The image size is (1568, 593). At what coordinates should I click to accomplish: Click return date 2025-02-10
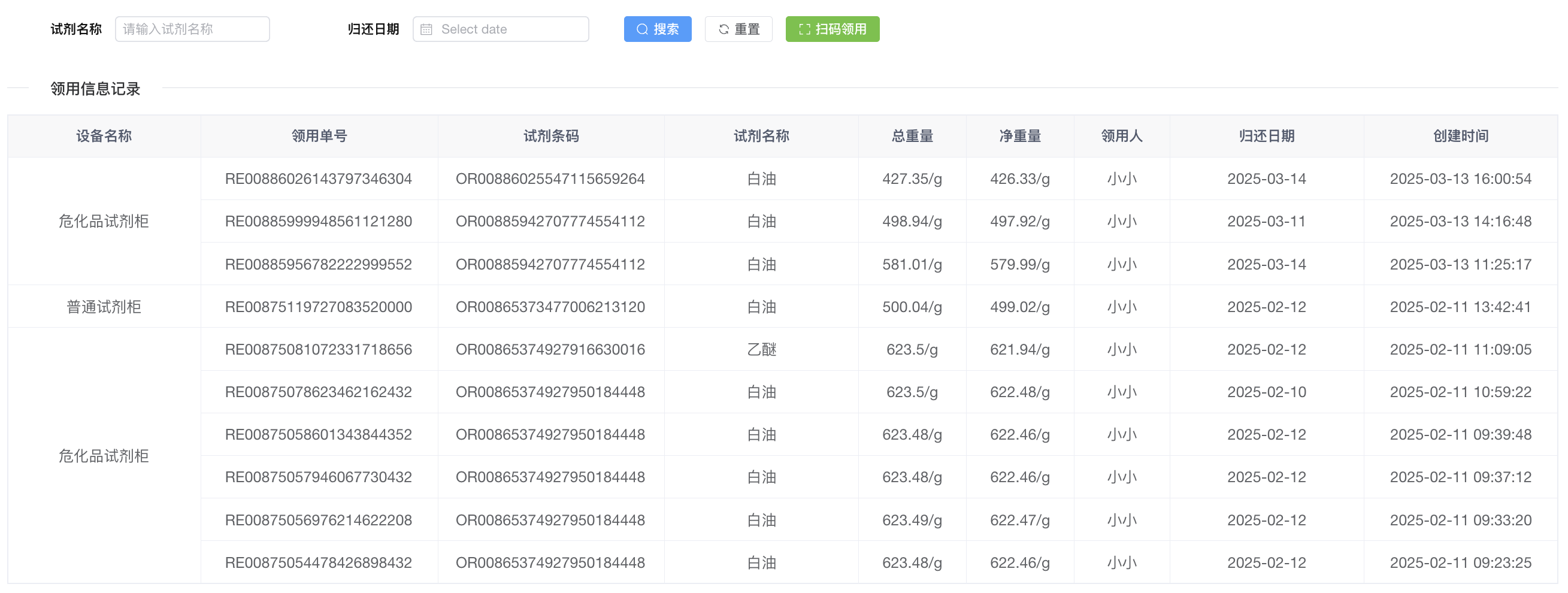click(1266, 392)
